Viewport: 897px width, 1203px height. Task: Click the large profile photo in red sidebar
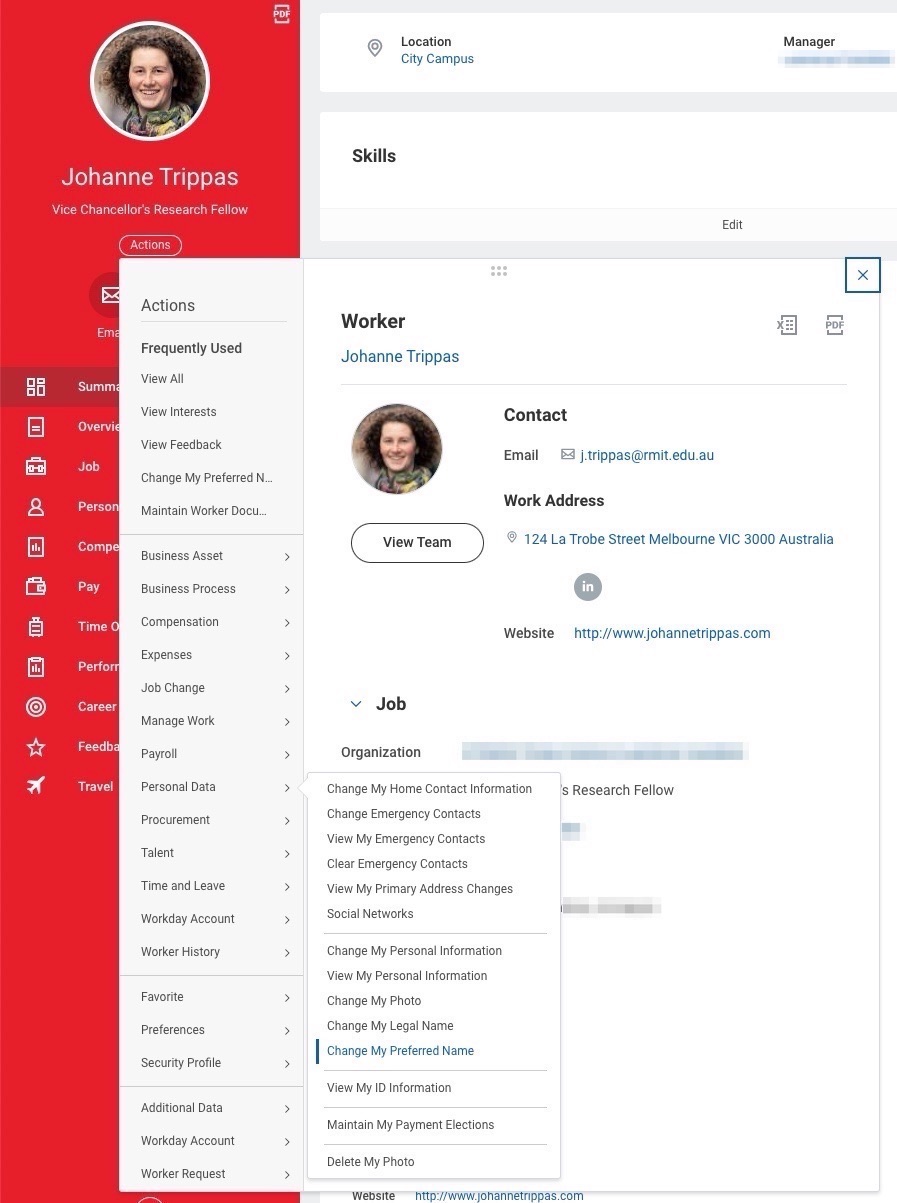point(150,80)
